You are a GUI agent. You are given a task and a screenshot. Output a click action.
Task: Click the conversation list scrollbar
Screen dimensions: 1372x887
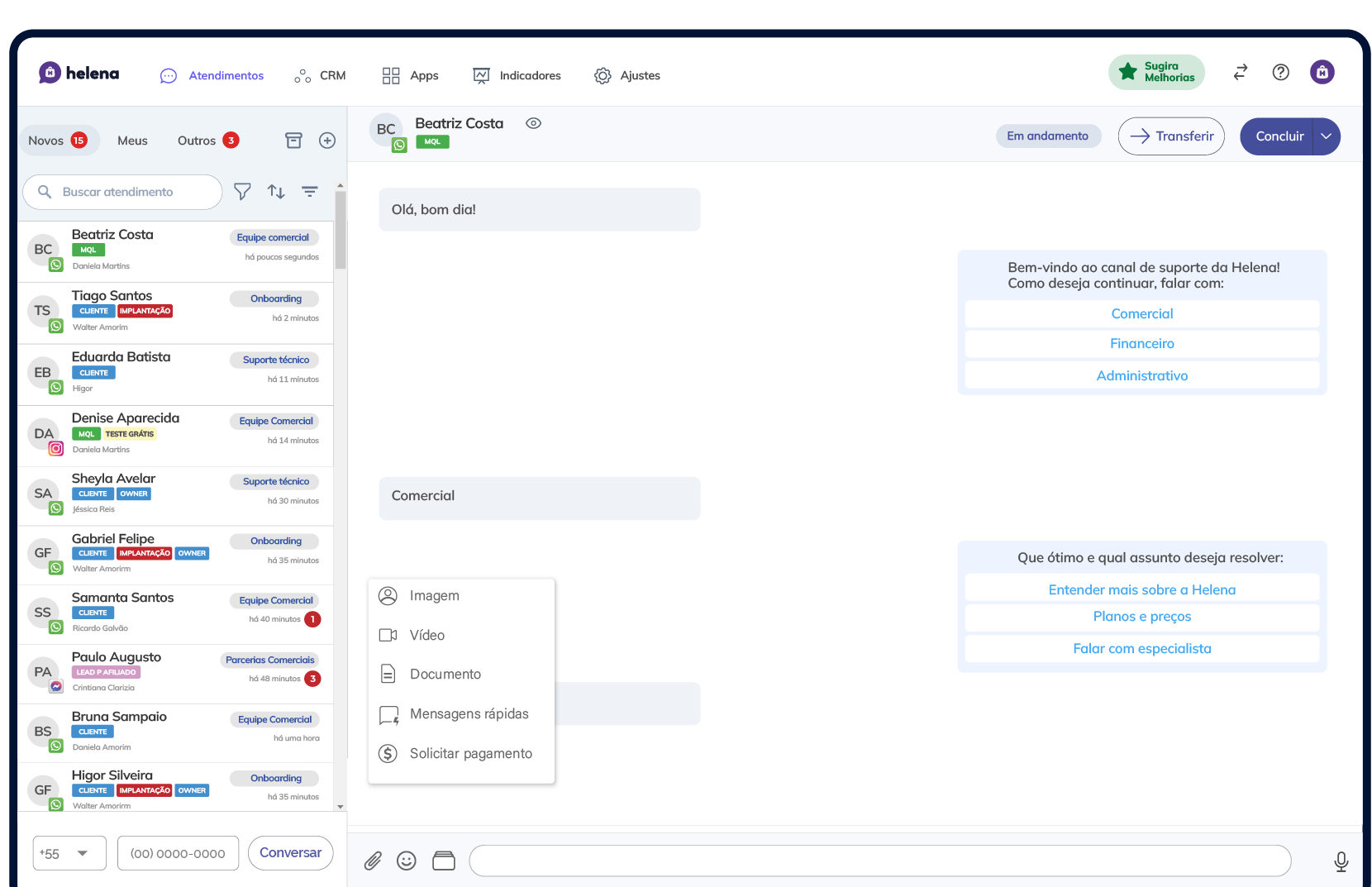(341, 230)
